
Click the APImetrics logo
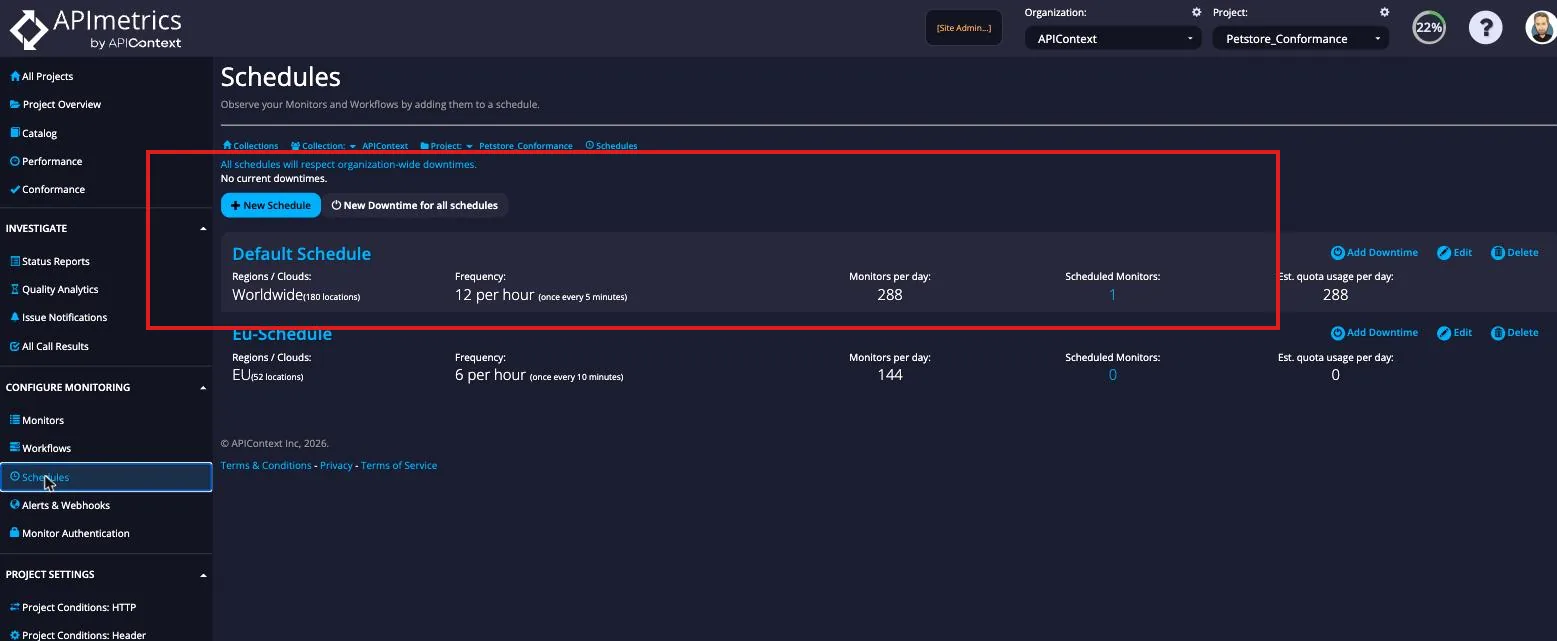coord(96,29)
